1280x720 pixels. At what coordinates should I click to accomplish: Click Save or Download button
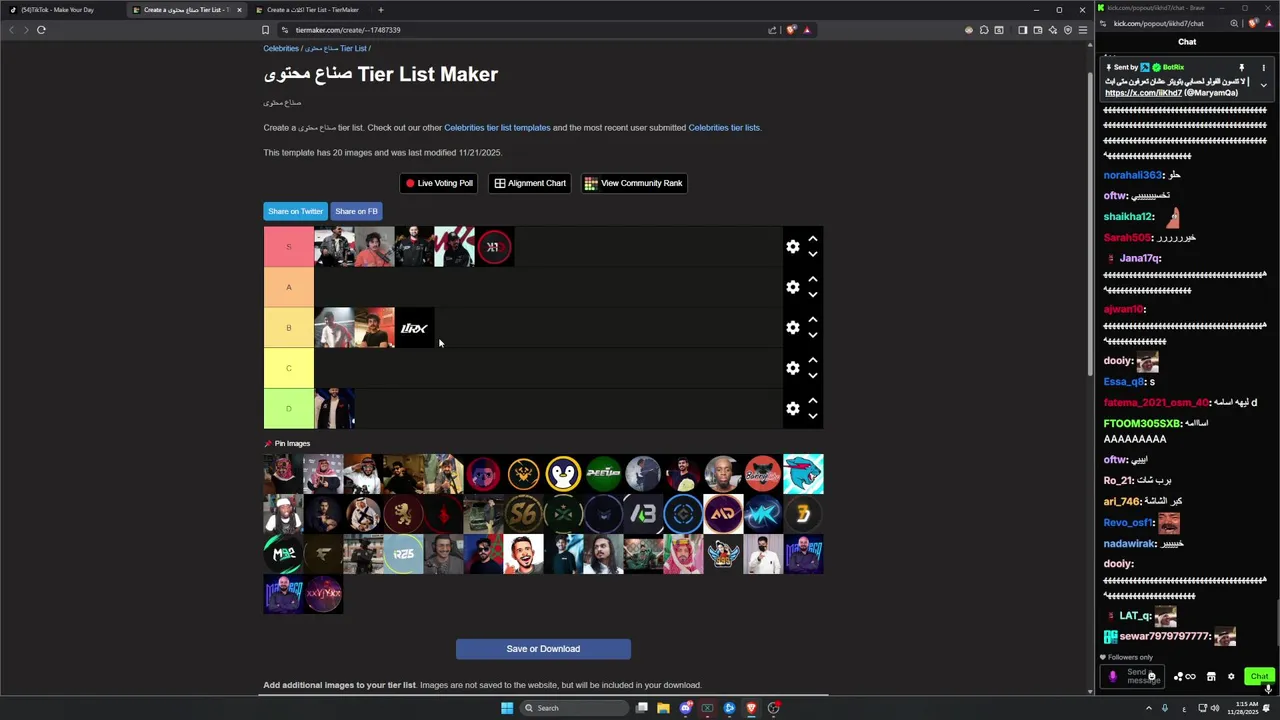(543, 649)
